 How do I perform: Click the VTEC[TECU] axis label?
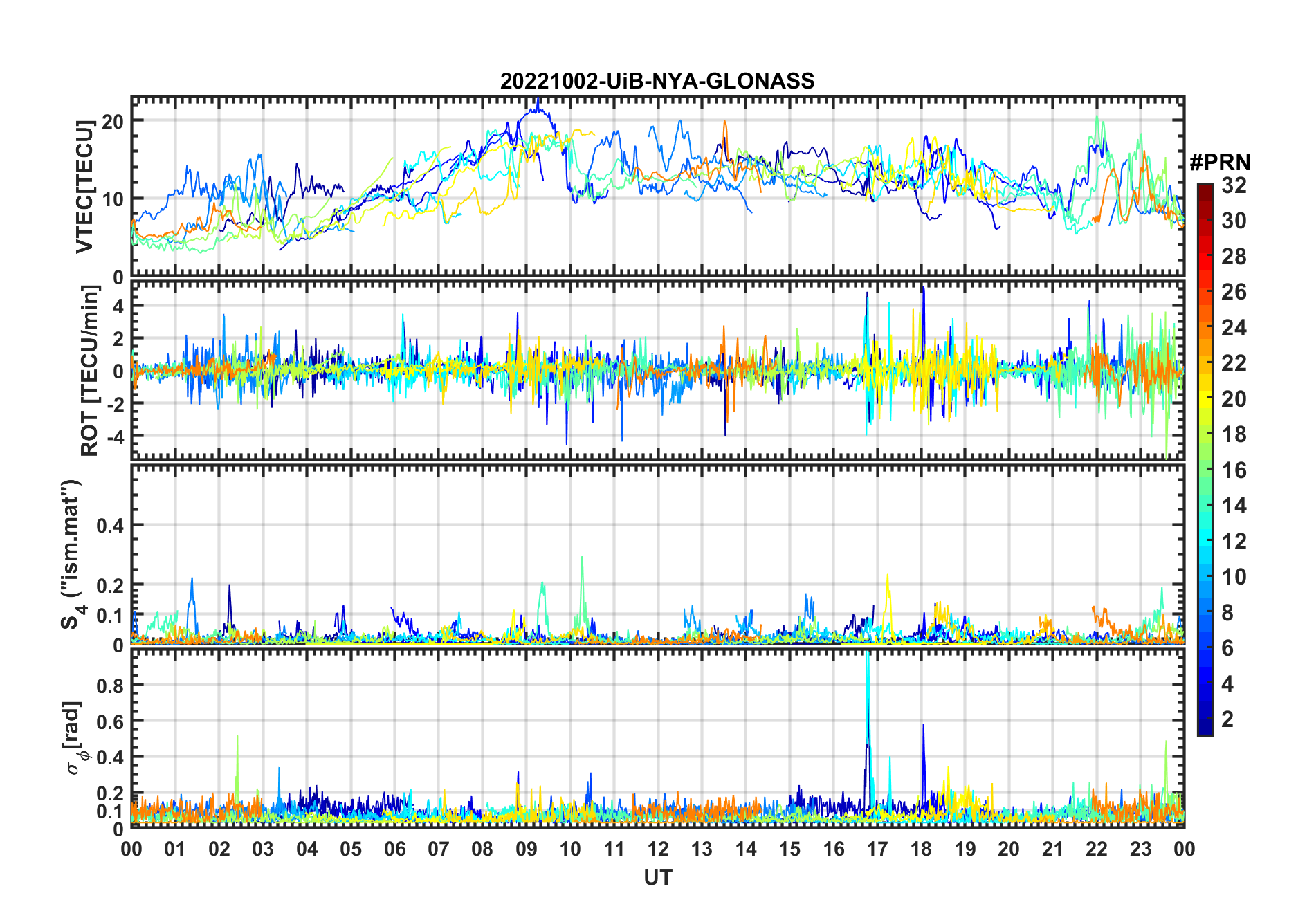pyautogui.click(x=84, y=187)
